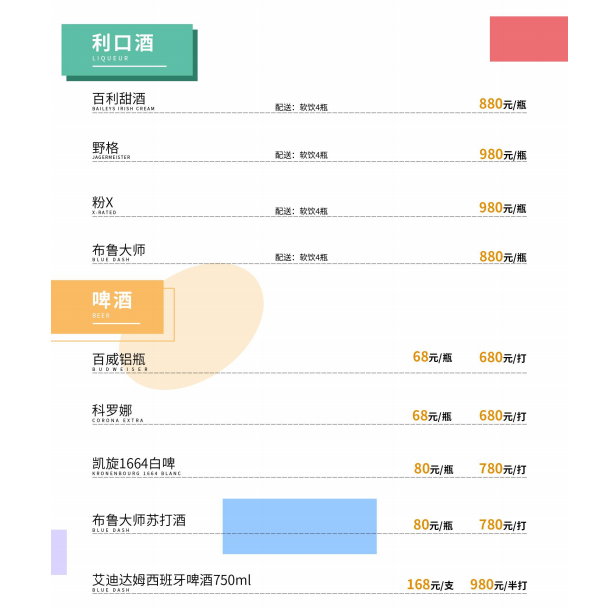Click the 980元/半打 price
This screenshot has height=608, width=599.
coord(498,585)
